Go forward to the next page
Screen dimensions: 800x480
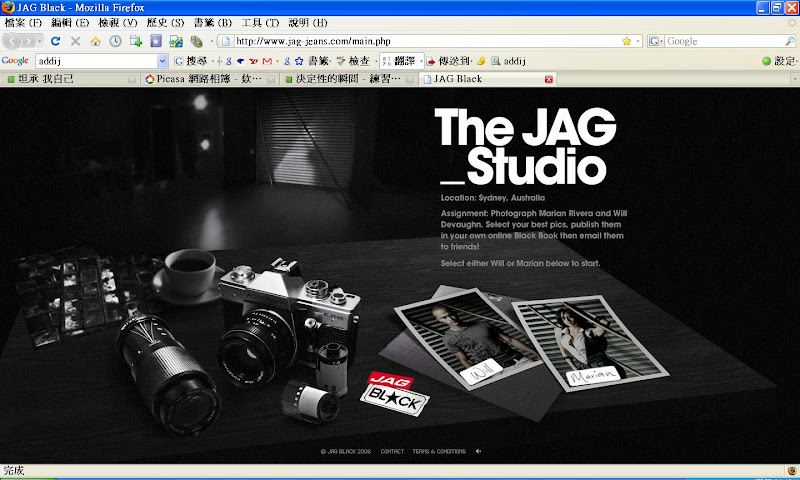(x=29, y=41)
